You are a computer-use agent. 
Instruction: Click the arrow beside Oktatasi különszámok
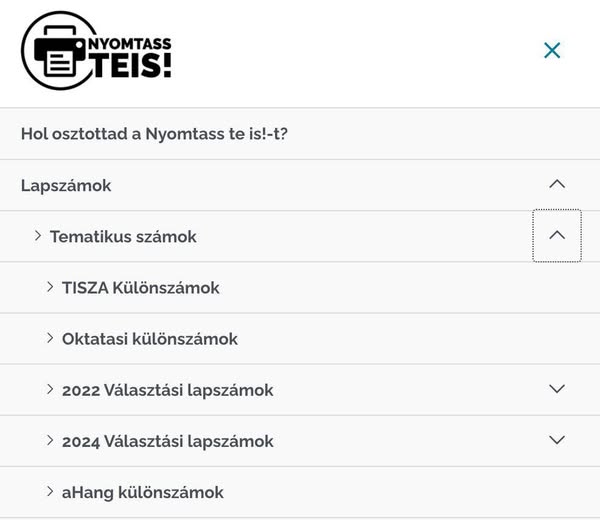tap(50, 338)
